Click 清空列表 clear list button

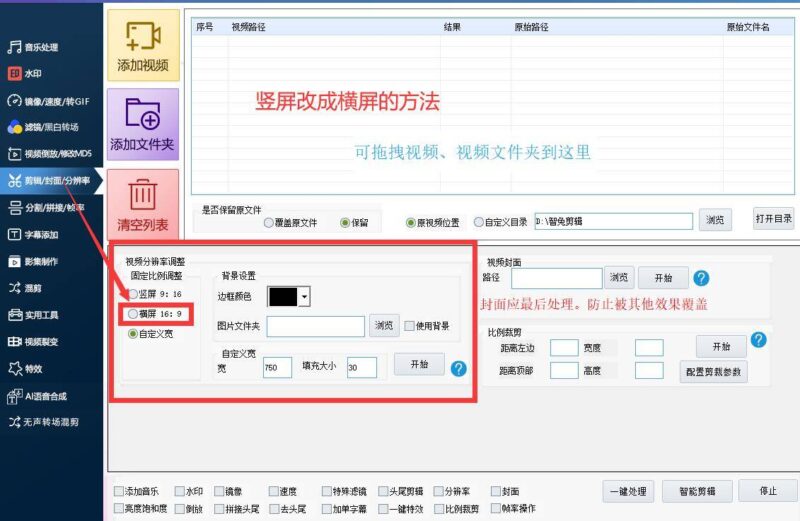point(143,204)
